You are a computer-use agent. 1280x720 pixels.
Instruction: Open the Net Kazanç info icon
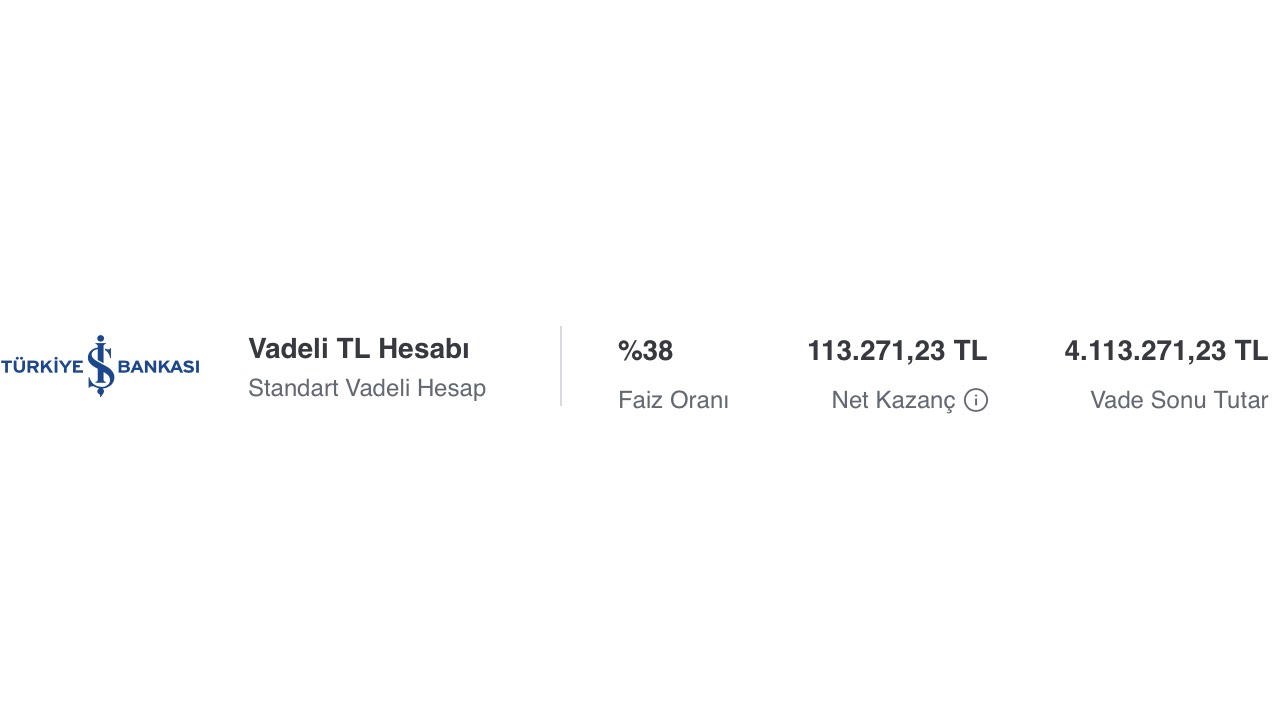[976, 400]
